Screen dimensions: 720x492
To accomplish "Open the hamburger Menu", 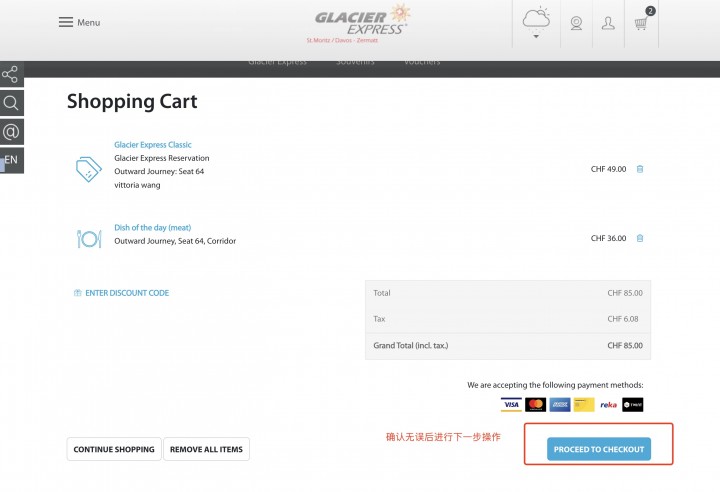I will pyautogui.click(x=79, y=22).
